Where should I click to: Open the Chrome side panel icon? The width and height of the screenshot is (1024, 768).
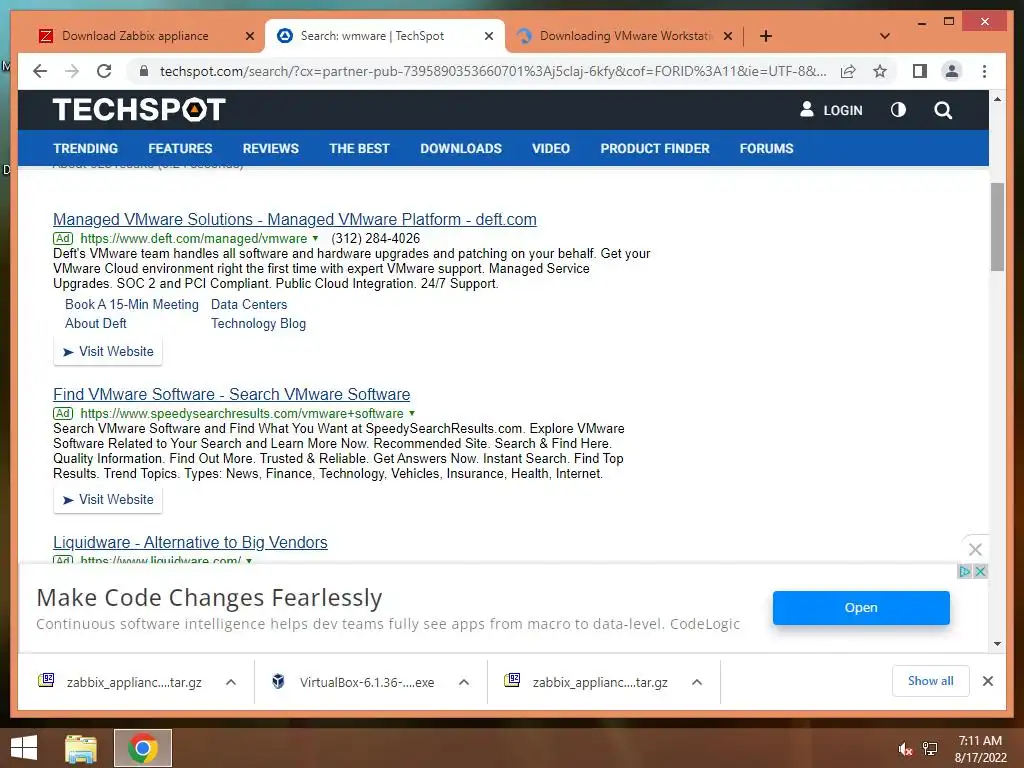coord(920,71)
